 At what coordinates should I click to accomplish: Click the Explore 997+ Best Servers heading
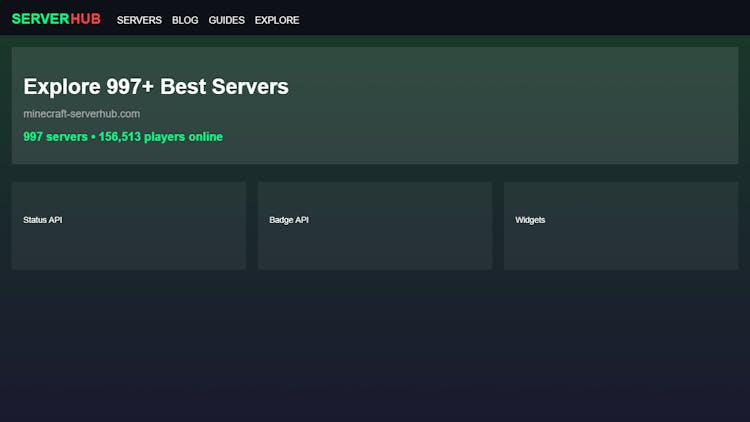[x=156, y=87]
